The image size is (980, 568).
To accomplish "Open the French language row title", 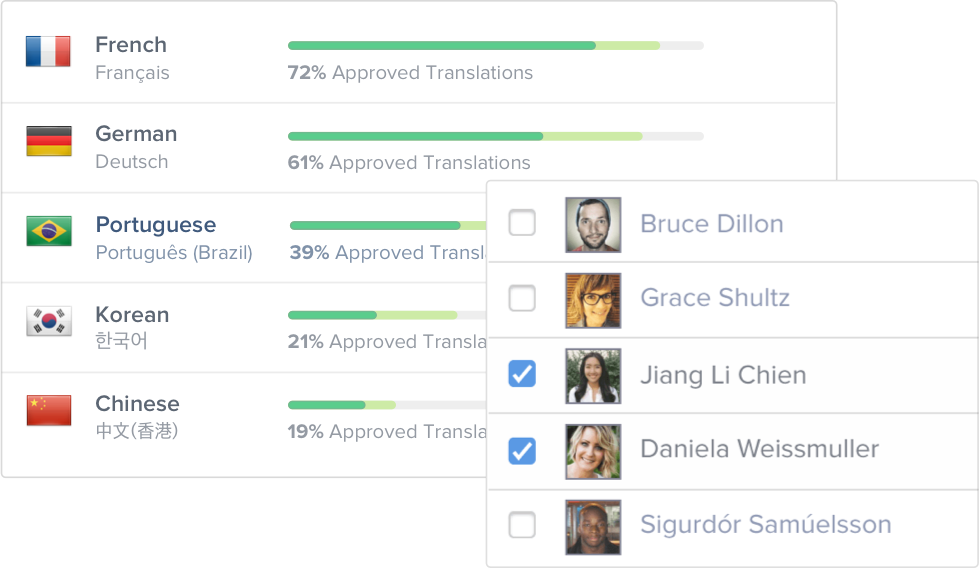I will pos(131,45).
